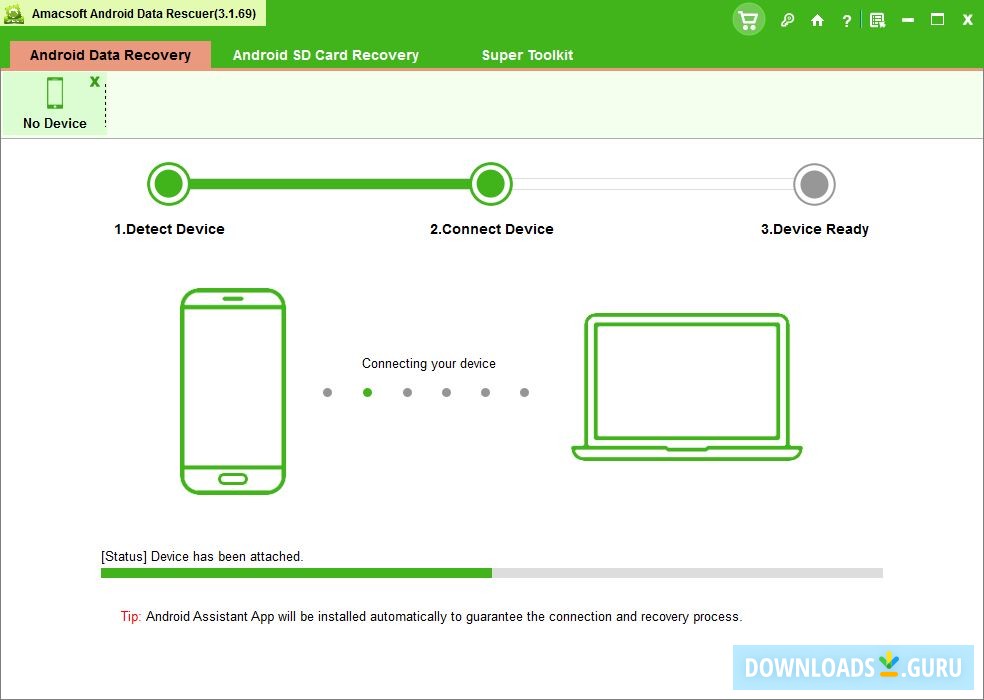Click the Detect Device step circle

tap(169, 184)
